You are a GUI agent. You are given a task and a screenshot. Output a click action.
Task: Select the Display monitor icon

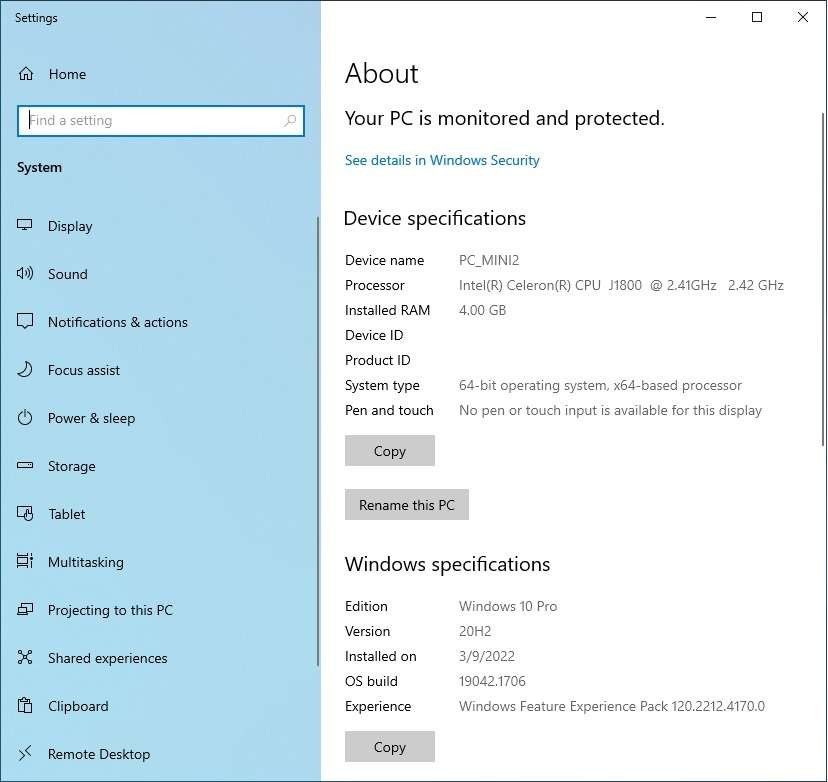tap(26, 226)
